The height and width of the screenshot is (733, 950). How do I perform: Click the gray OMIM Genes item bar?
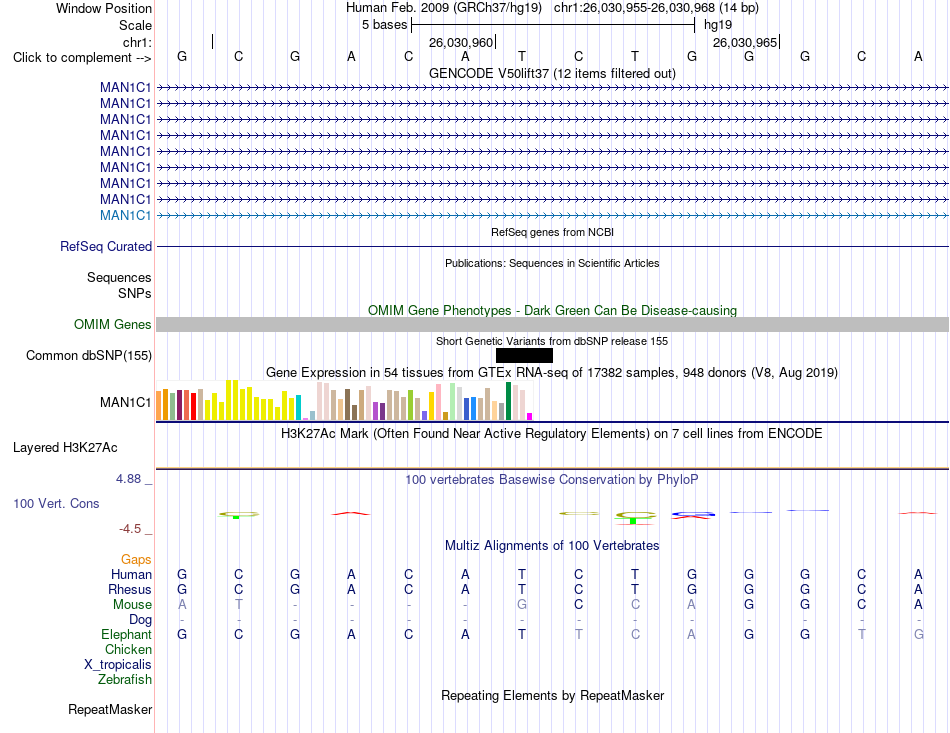point(552,325)
